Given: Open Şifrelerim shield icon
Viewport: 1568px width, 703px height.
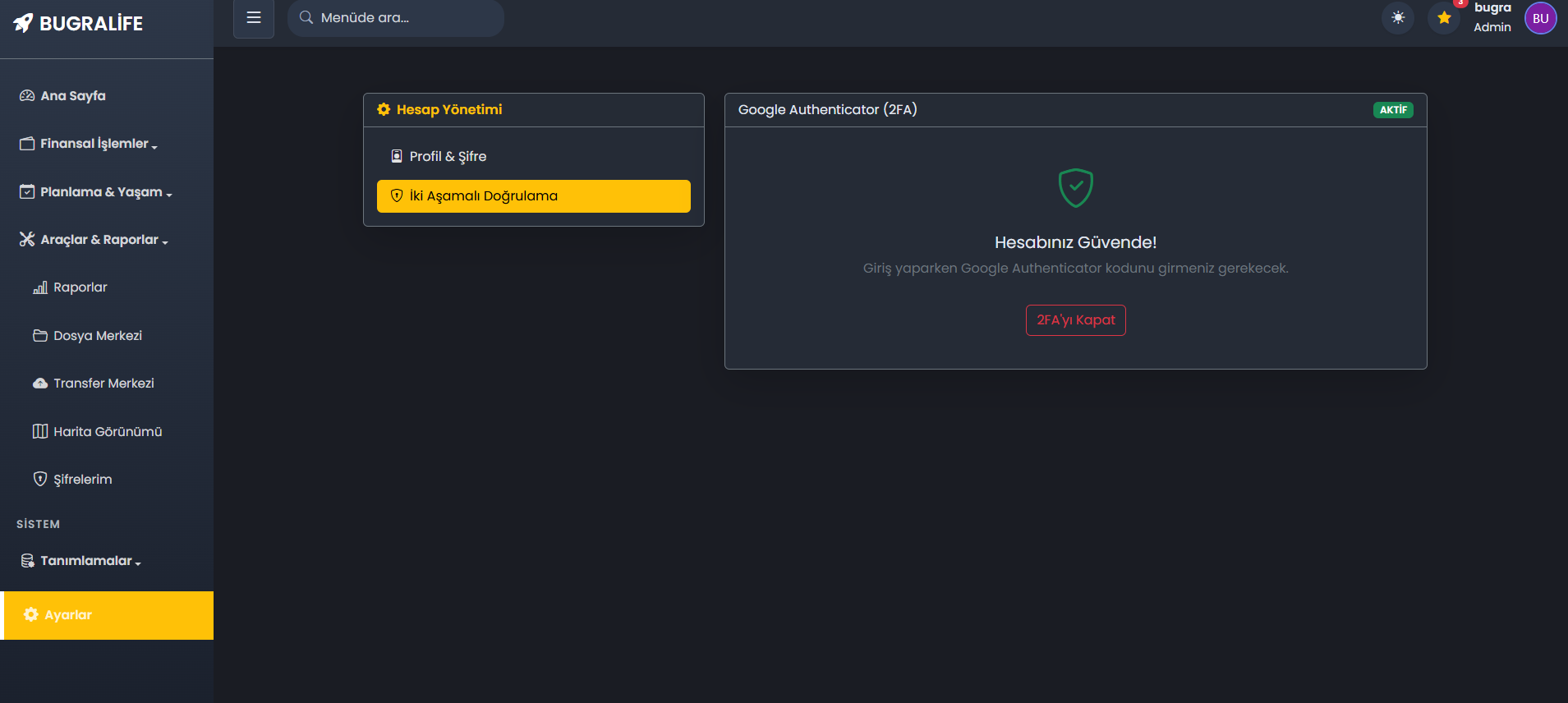Looking at the screenshot, I should pyautogui.click(x=40, y=480).
